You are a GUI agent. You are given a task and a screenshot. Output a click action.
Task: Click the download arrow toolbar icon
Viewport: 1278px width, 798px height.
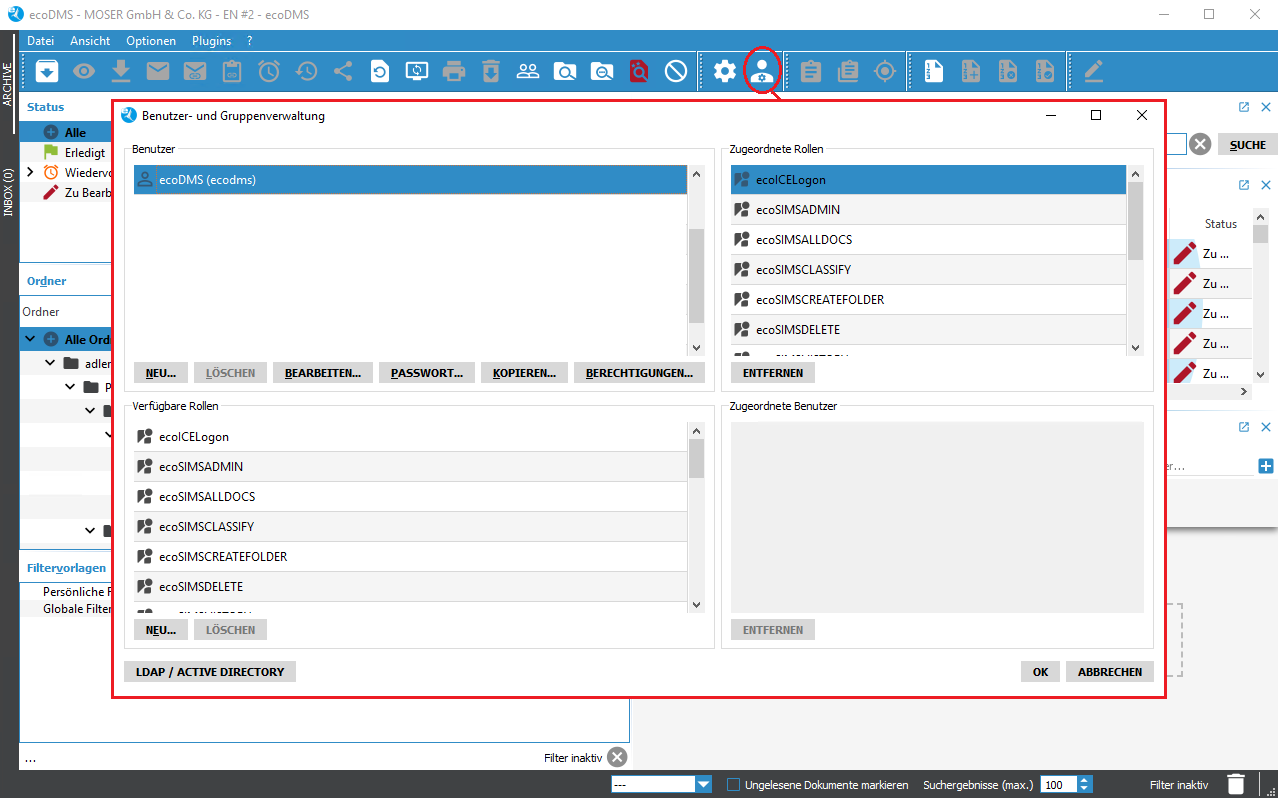[x=121, y=71]
